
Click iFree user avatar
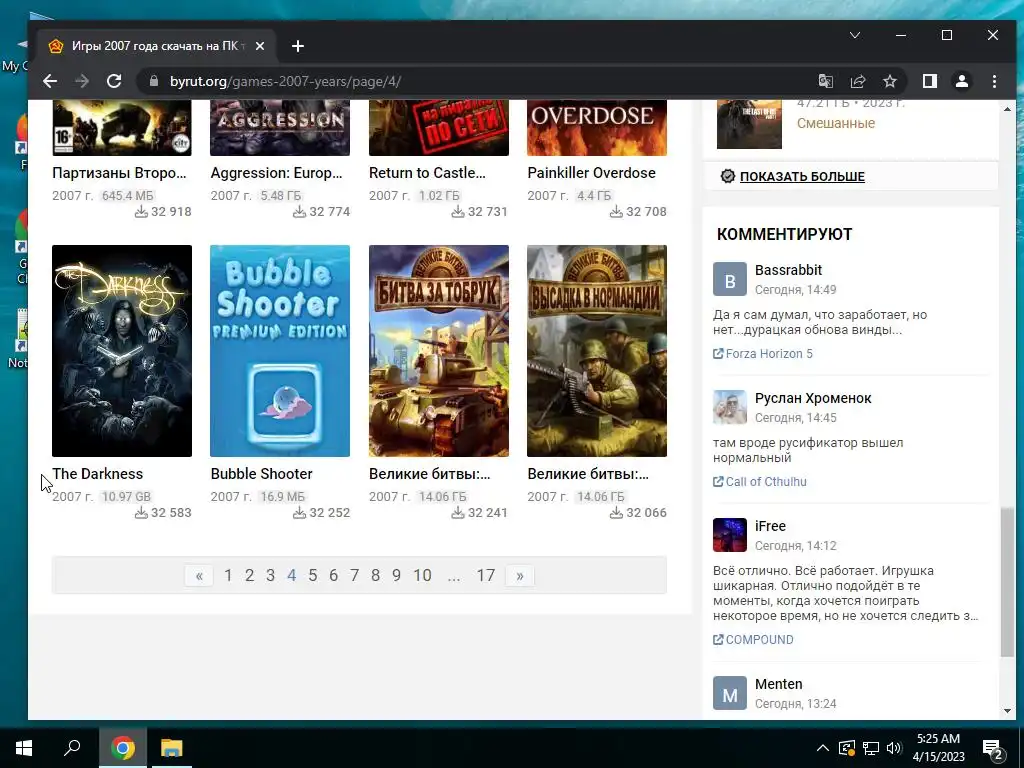coord(729,535)
